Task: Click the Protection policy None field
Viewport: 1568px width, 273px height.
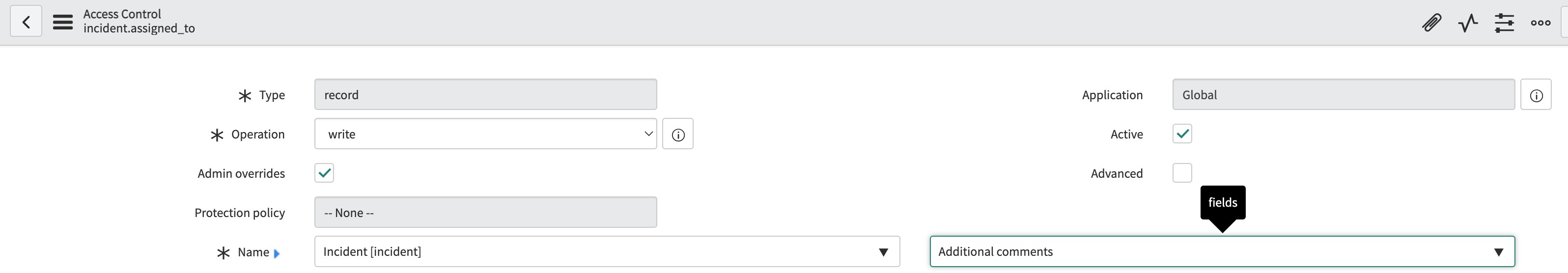Action: click(x=486, y=212)
